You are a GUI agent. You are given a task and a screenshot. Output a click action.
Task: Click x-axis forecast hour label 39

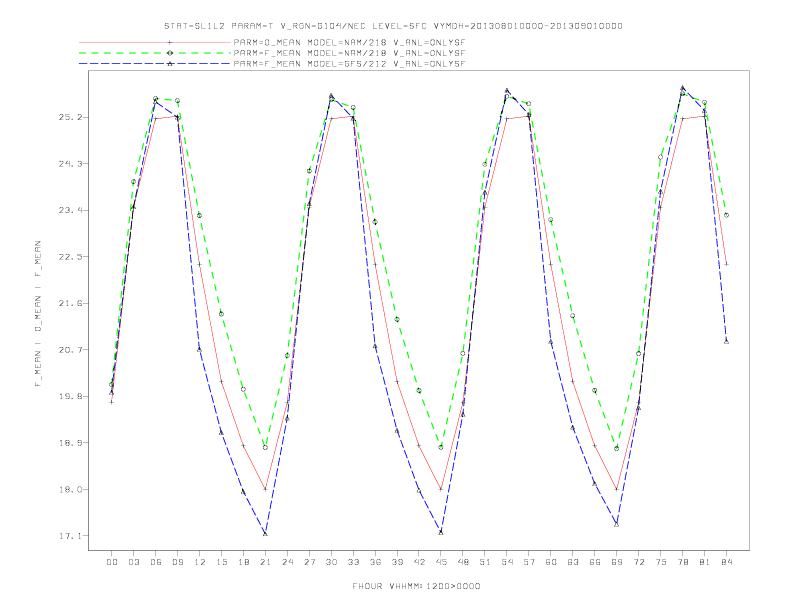(397, 562)
